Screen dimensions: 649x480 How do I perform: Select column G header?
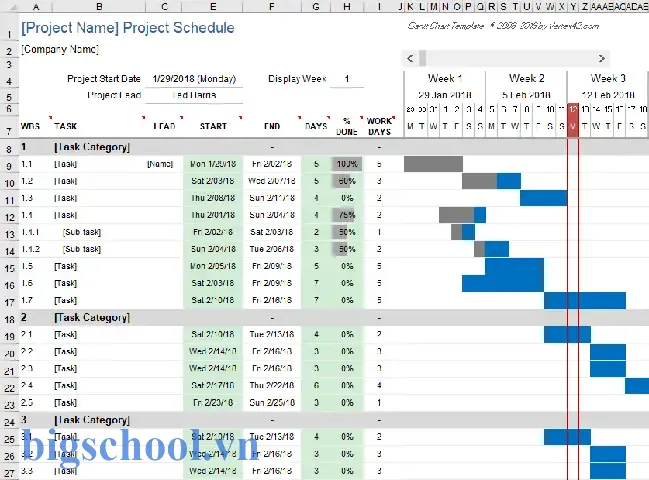tap(316, 6)
